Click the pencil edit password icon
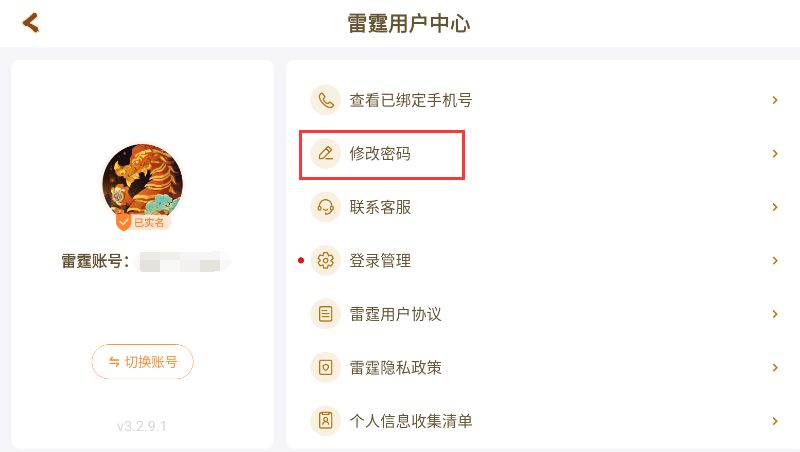Viewport: 800px width, 452px height. coord(325,154)
